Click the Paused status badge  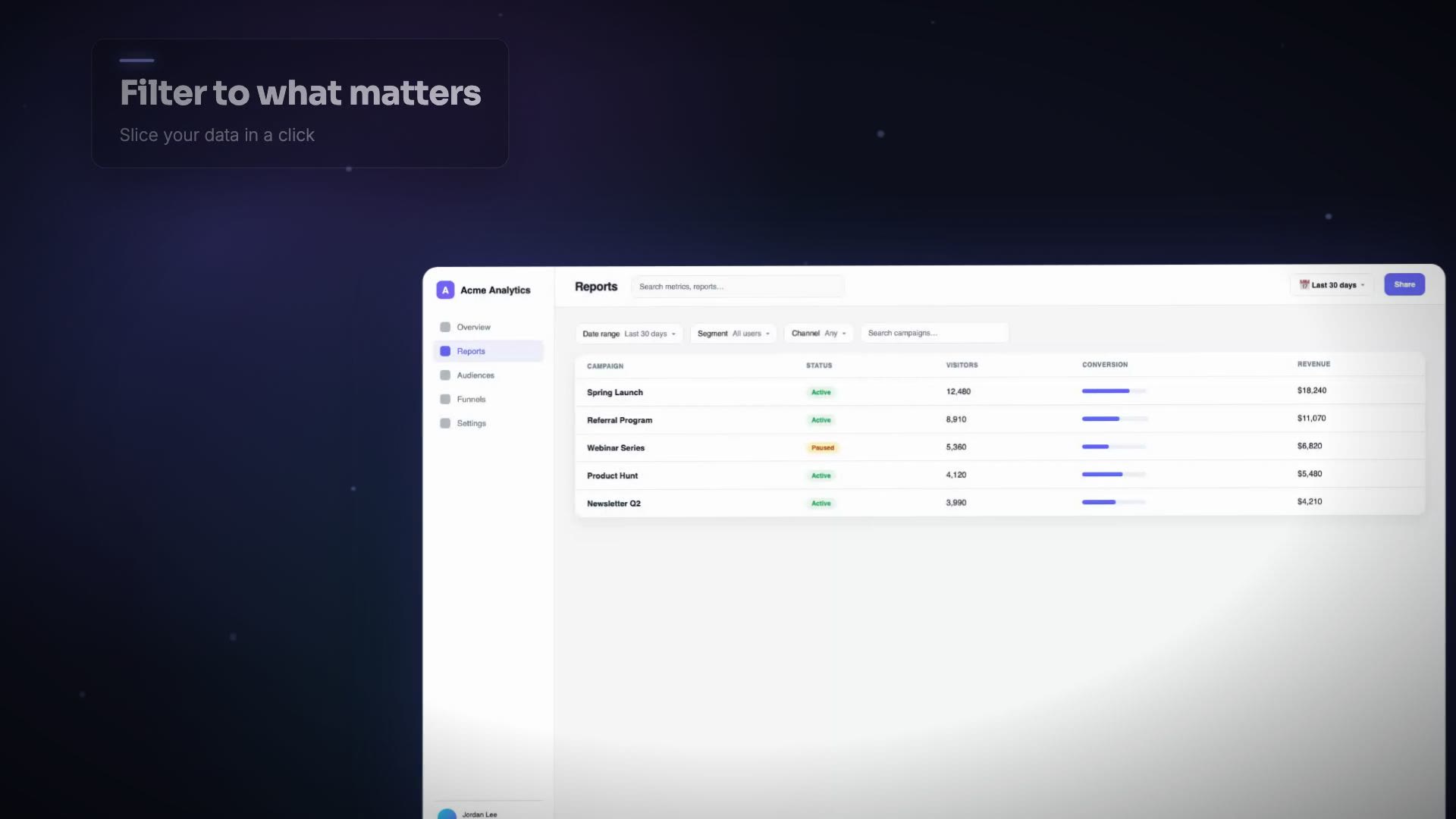click(823, 447)
